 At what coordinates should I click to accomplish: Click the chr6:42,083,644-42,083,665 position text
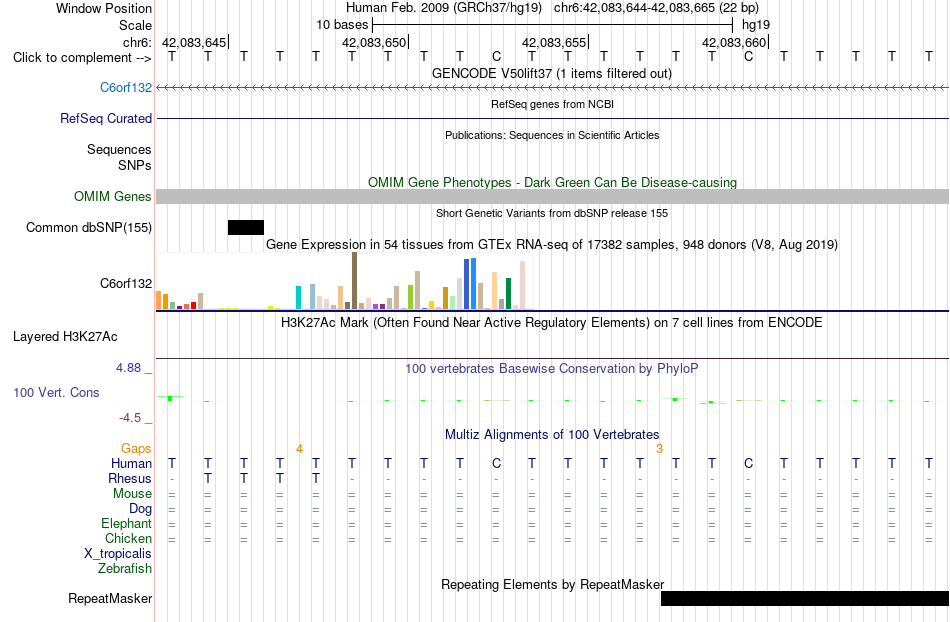[656, 8]
